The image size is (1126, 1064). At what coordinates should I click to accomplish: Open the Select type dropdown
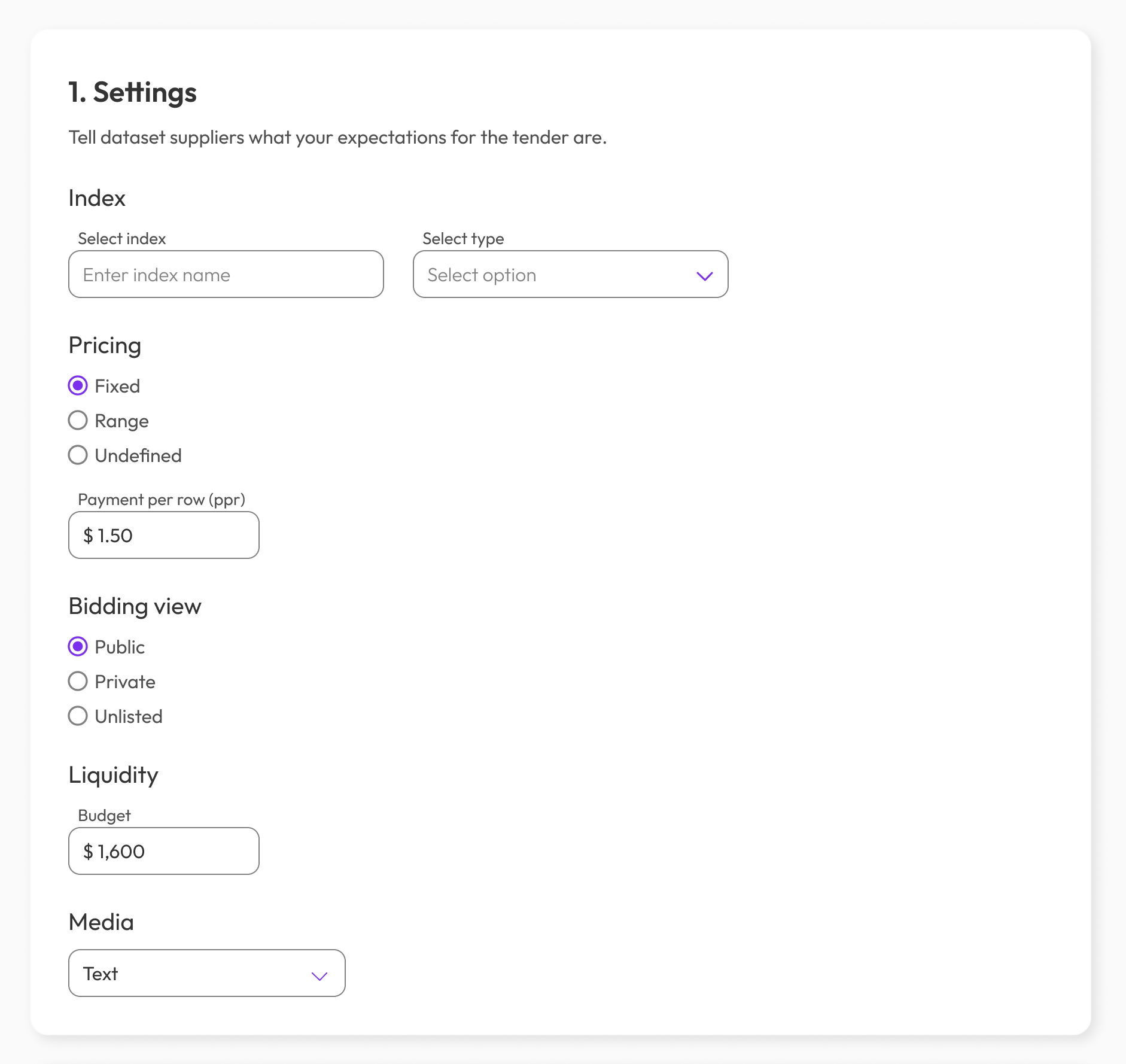[x=570, y=275]
